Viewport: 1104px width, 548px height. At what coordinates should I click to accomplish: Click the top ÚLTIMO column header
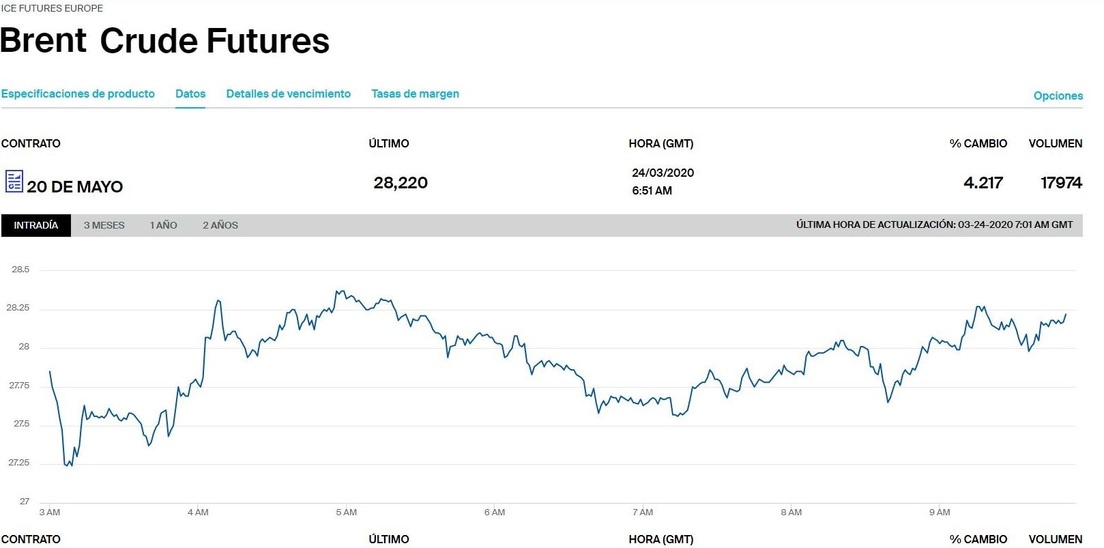(x=389, y=143)
